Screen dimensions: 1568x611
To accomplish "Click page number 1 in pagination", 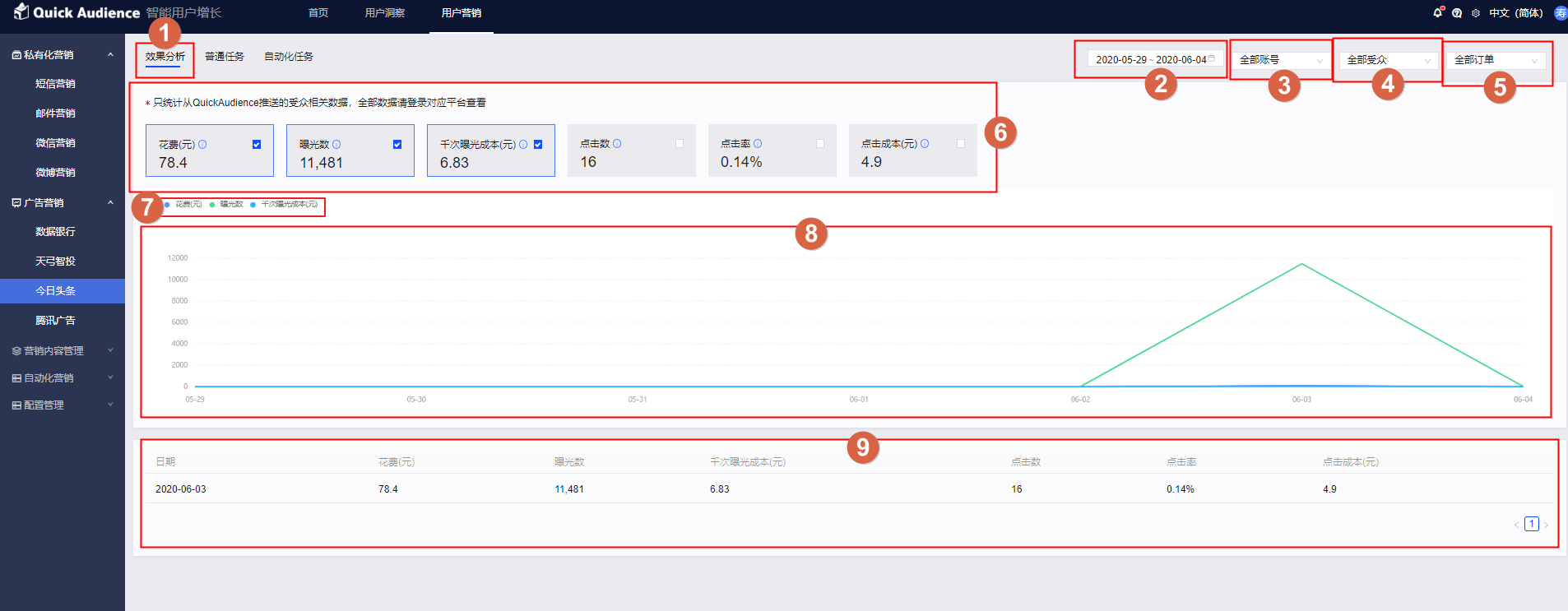I will click(x=1531, y=524).
